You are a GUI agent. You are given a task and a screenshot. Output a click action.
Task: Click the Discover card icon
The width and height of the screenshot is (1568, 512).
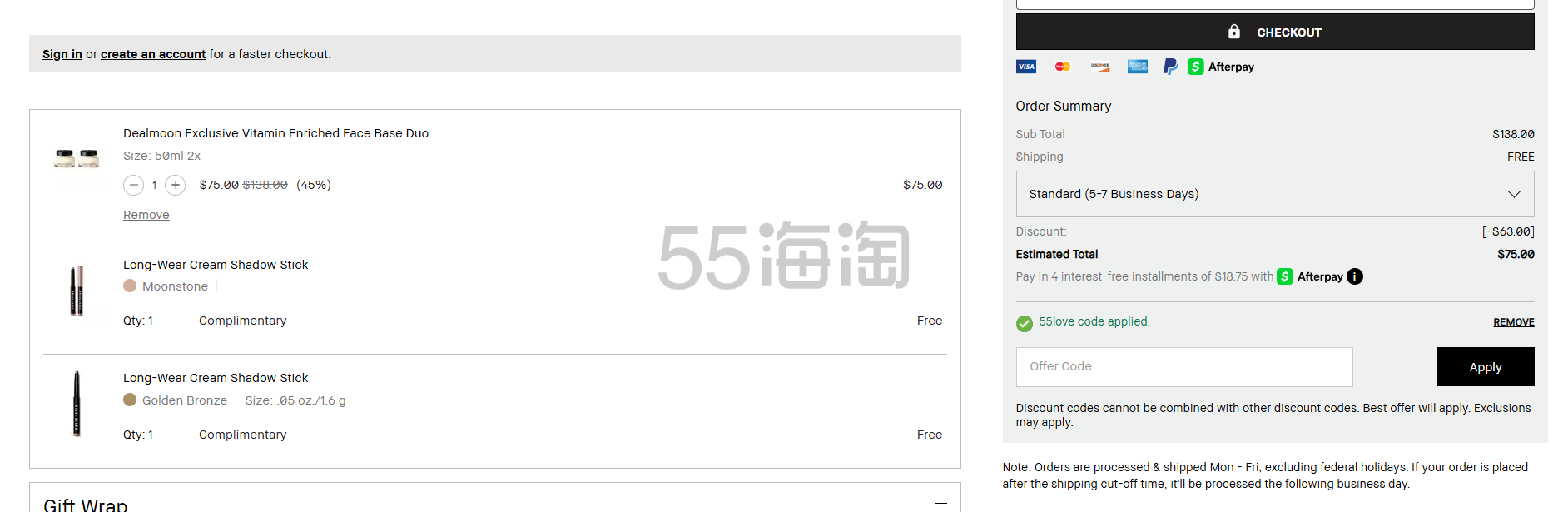(x=1100, y=67)
